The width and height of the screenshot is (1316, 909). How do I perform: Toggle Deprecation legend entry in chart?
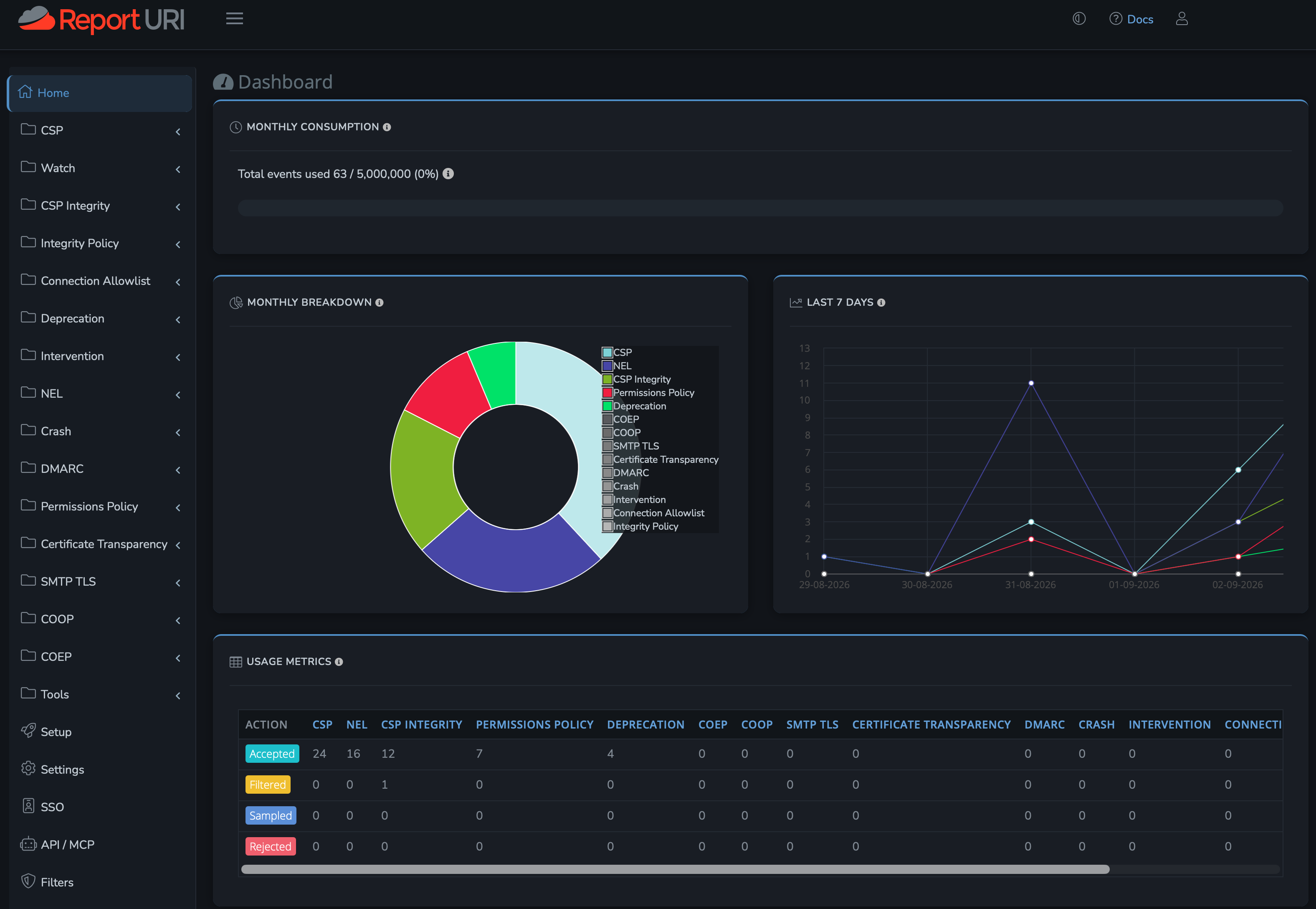coord(634,406)
